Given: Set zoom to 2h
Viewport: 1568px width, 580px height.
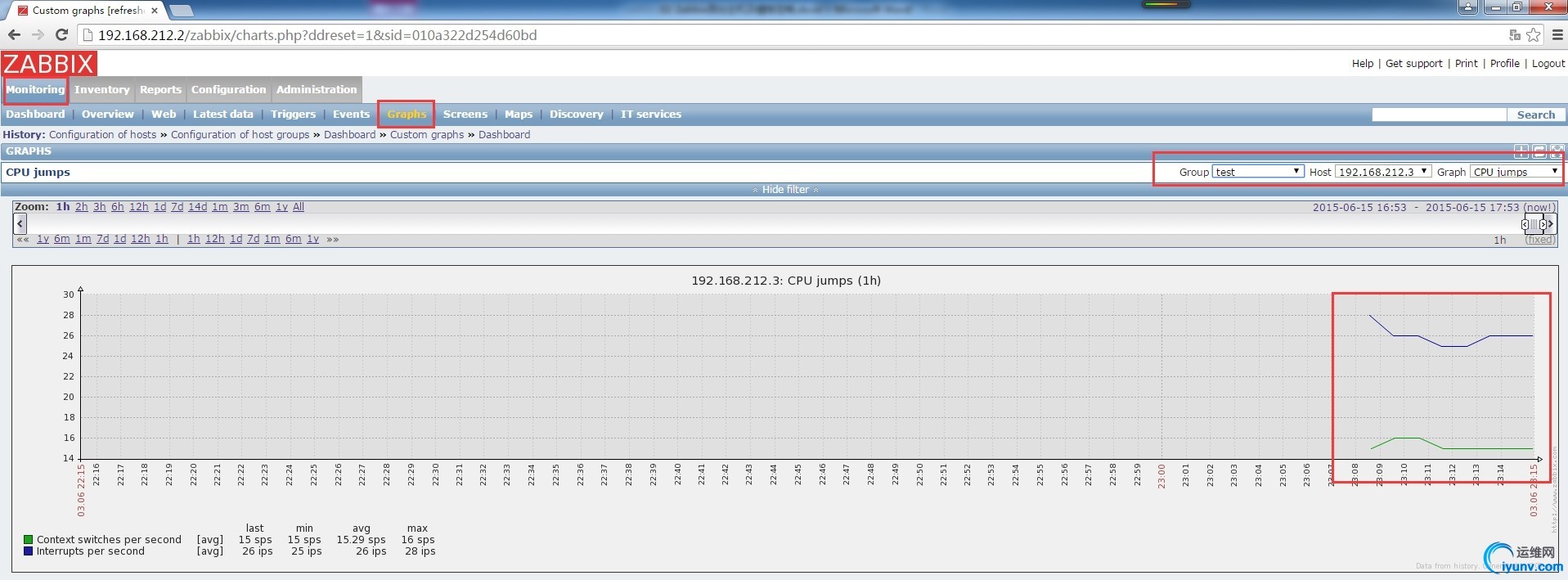Looking at the screenshot, I should pyautogui.click(x=82, y=207).
